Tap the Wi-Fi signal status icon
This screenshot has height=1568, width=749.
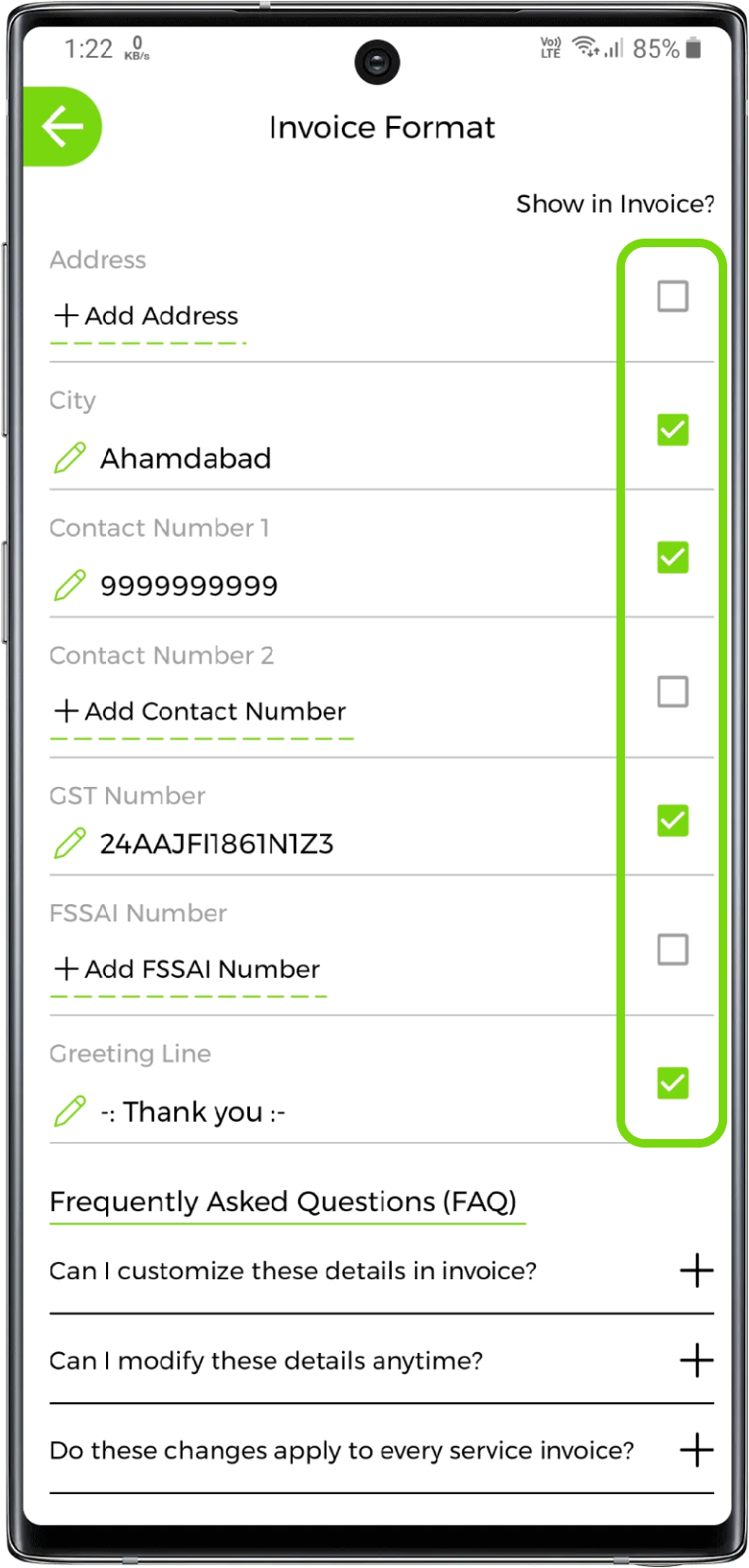[x=586, y=46]
